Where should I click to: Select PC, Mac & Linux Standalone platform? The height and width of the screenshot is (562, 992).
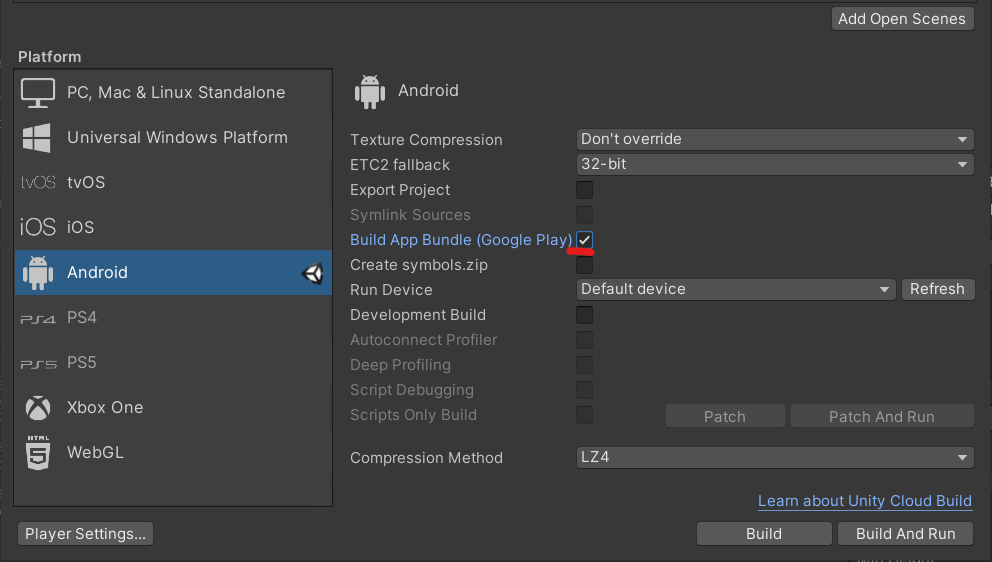(x=173, y=92)
